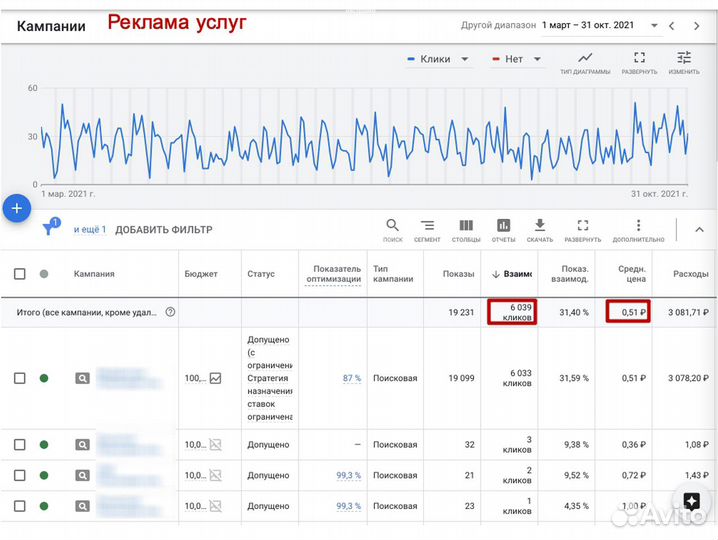Screen dimensions: 718x540
Task: Click search campaign icon in 19 099 row
Action: 82,378
